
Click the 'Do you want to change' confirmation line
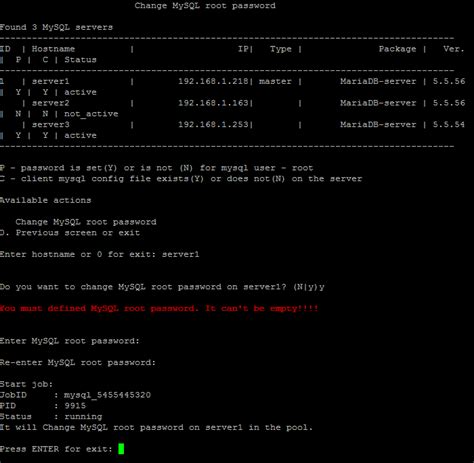(x=162, y=287)
